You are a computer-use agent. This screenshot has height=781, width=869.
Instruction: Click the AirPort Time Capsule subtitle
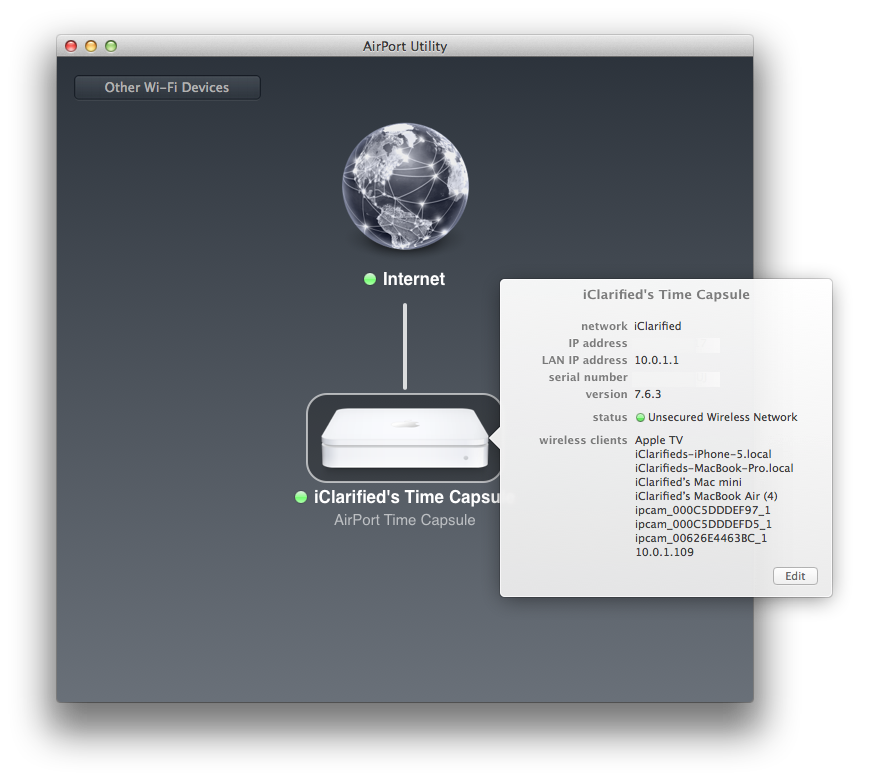pyautogui.click(x=404, y=520)
